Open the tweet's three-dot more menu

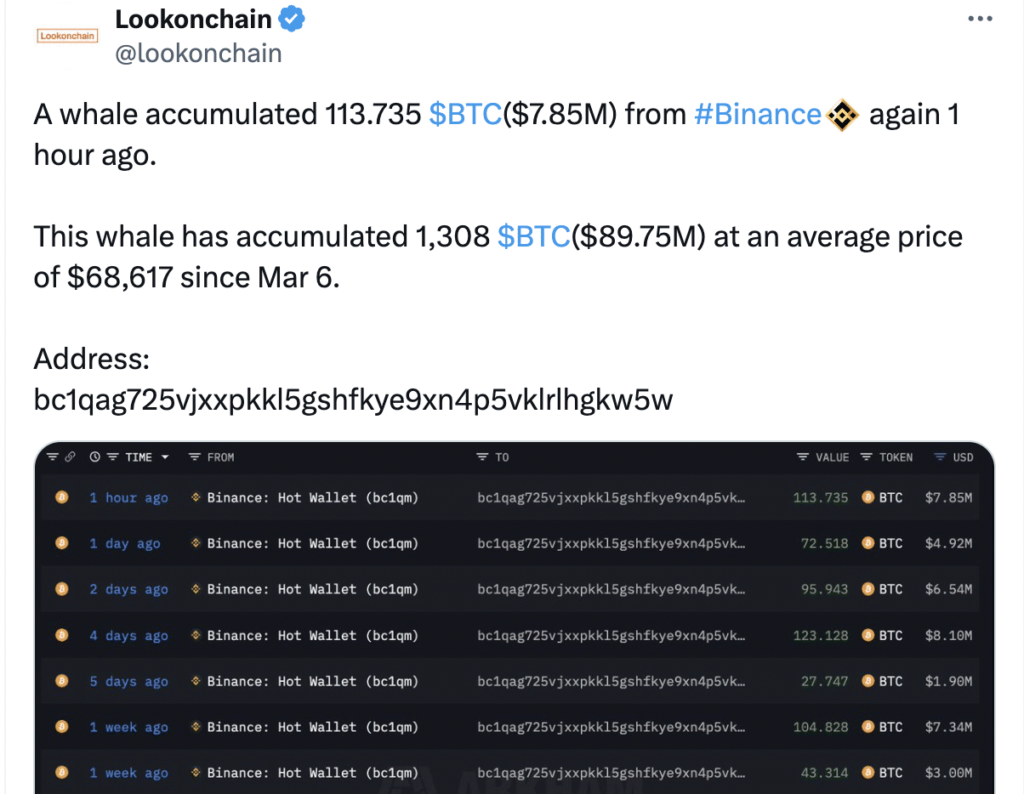coord(980,19)
